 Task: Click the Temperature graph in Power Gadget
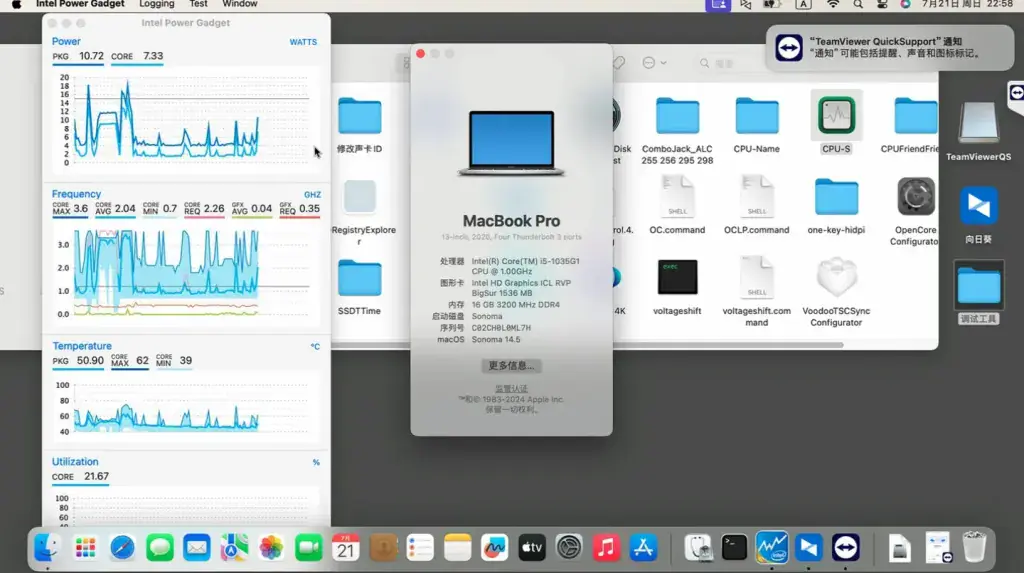[186, 409]
